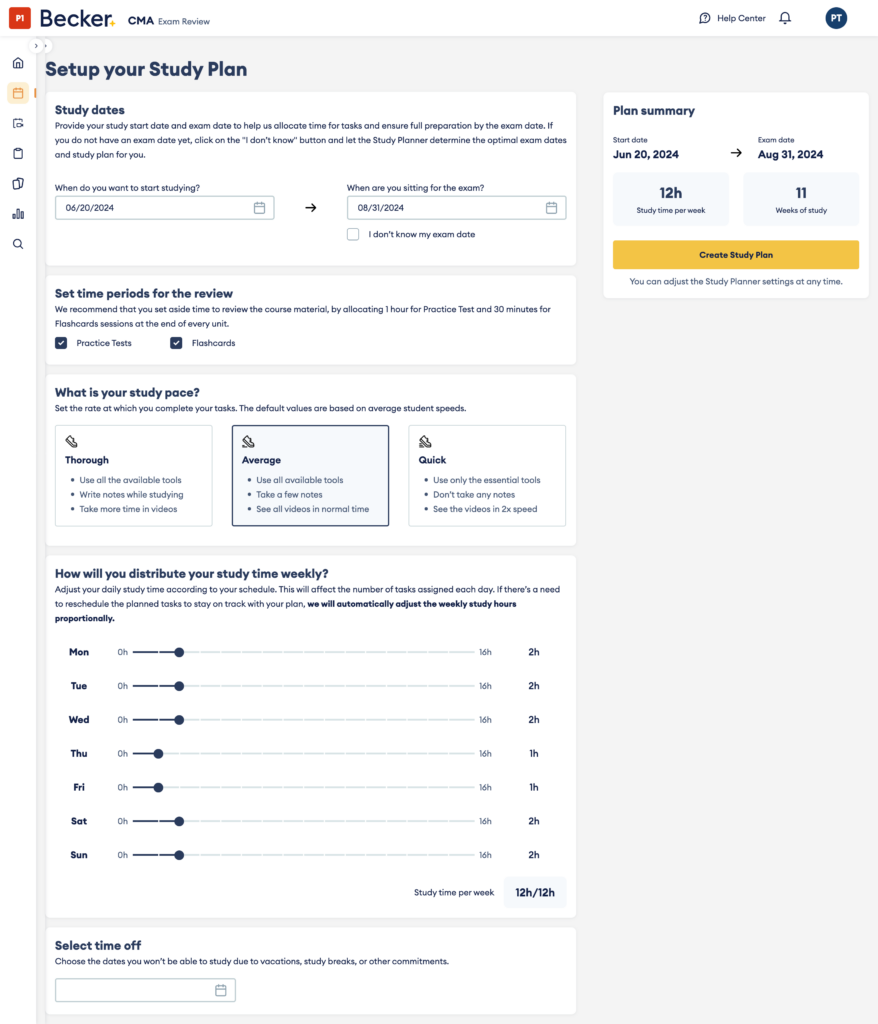The height and width of the screenshot is (1024, 878).
Task: Open the Help Center link
Action: [732, 18]
